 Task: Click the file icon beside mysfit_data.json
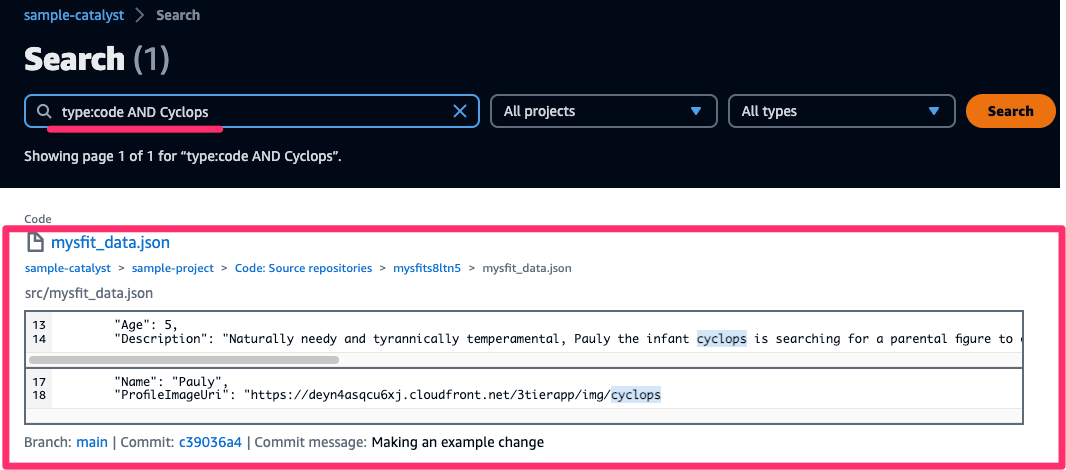pos(35,243)
